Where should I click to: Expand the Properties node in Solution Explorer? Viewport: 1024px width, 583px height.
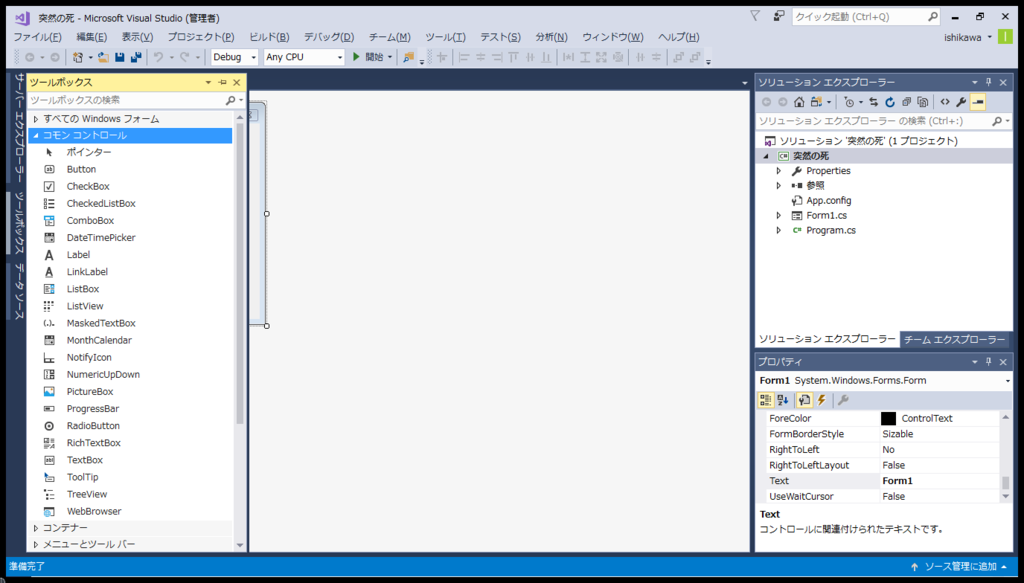click(x=778, y=170)
